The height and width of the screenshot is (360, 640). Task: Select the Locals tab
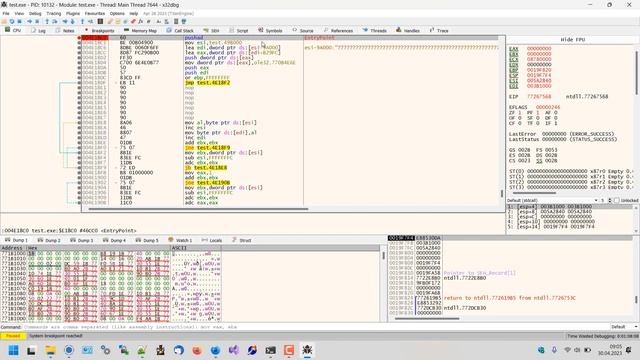click(212, 240)
